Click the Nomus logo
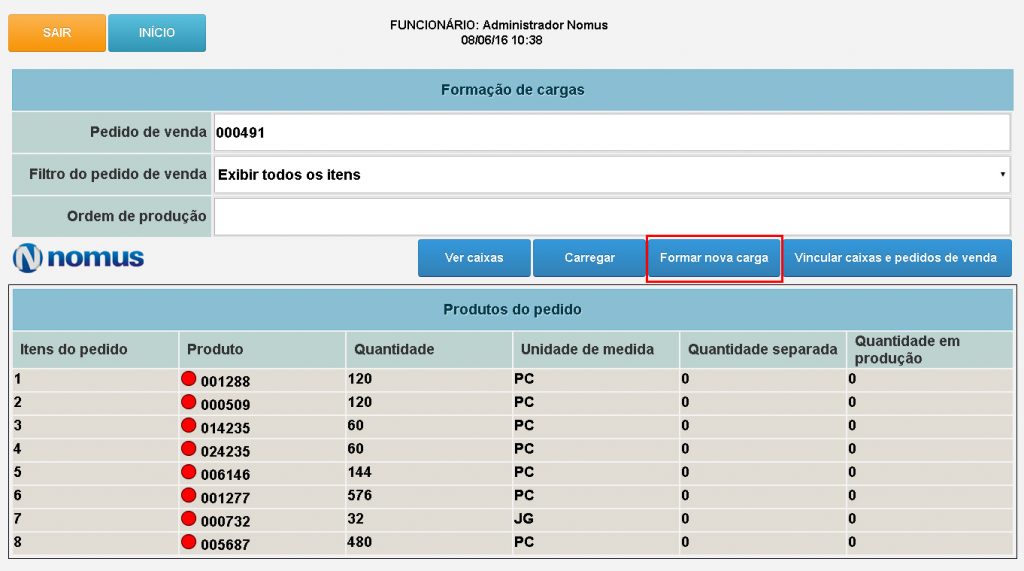The image size is (1024, 571). coord(79,258)
